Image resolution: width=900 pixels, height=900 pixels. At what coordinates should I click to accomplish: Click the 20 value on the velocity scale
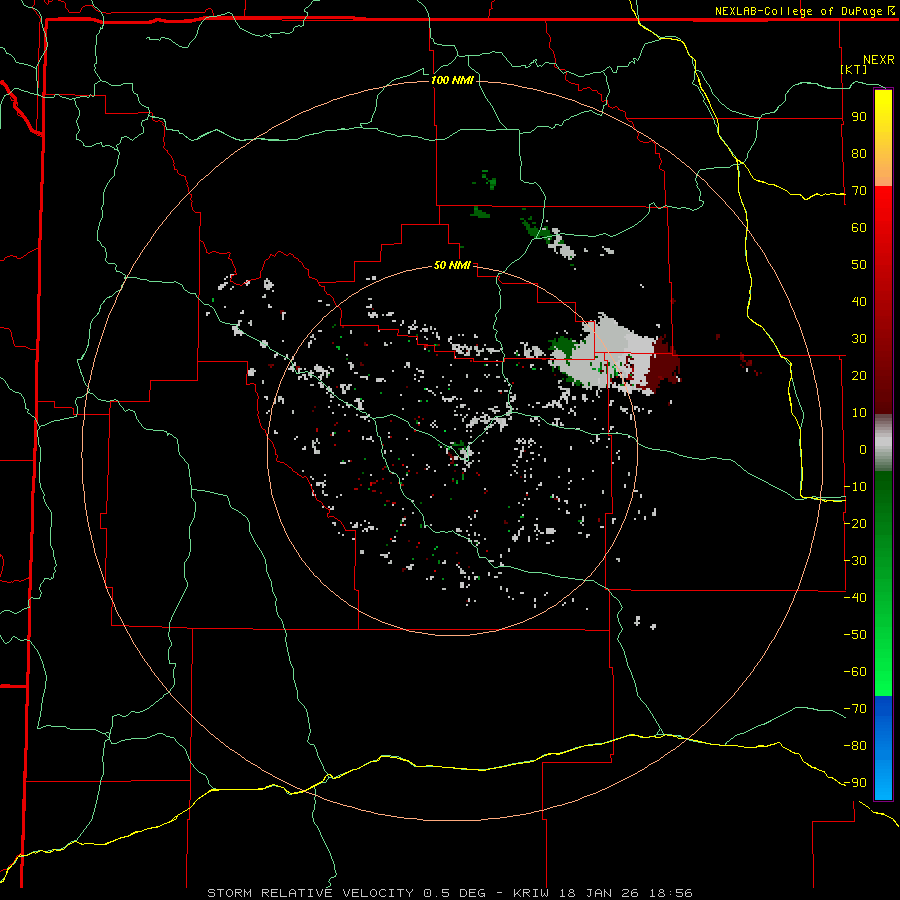[x=859, y=375]
